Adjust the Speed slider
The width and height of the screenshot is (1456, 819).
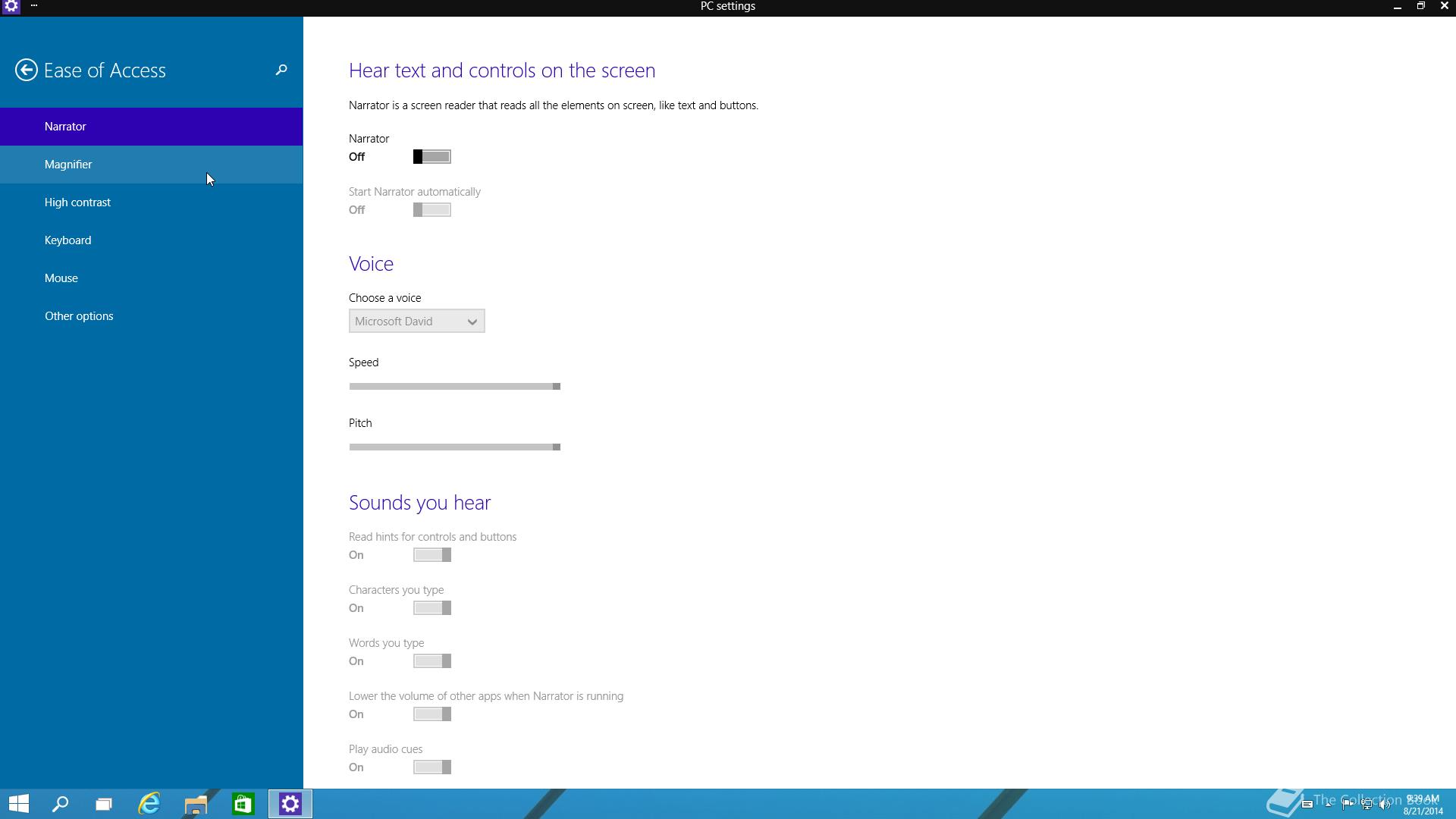(454, 387)
